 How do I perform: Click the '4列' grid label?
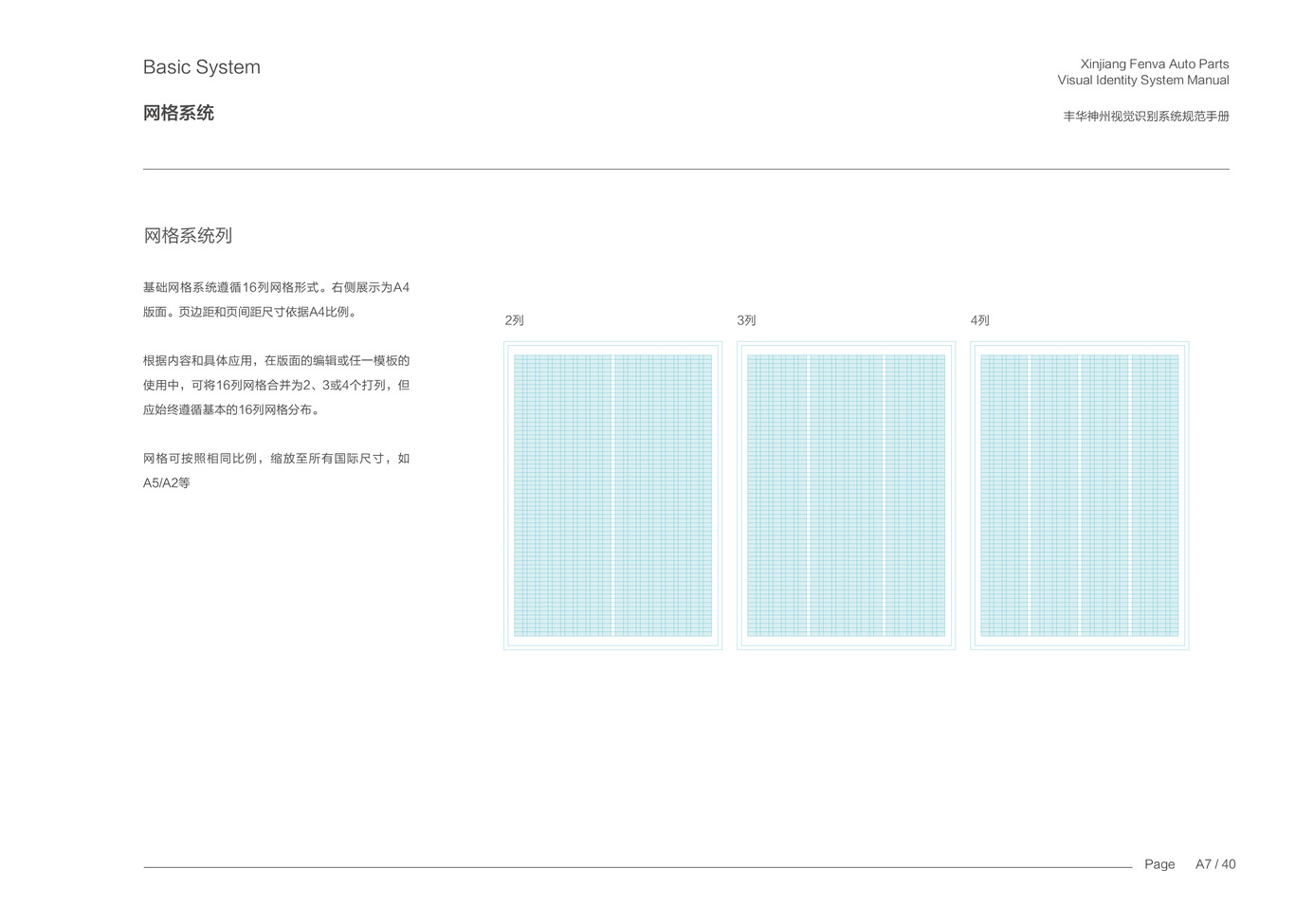pyautogui.click(x=980, y=320)
